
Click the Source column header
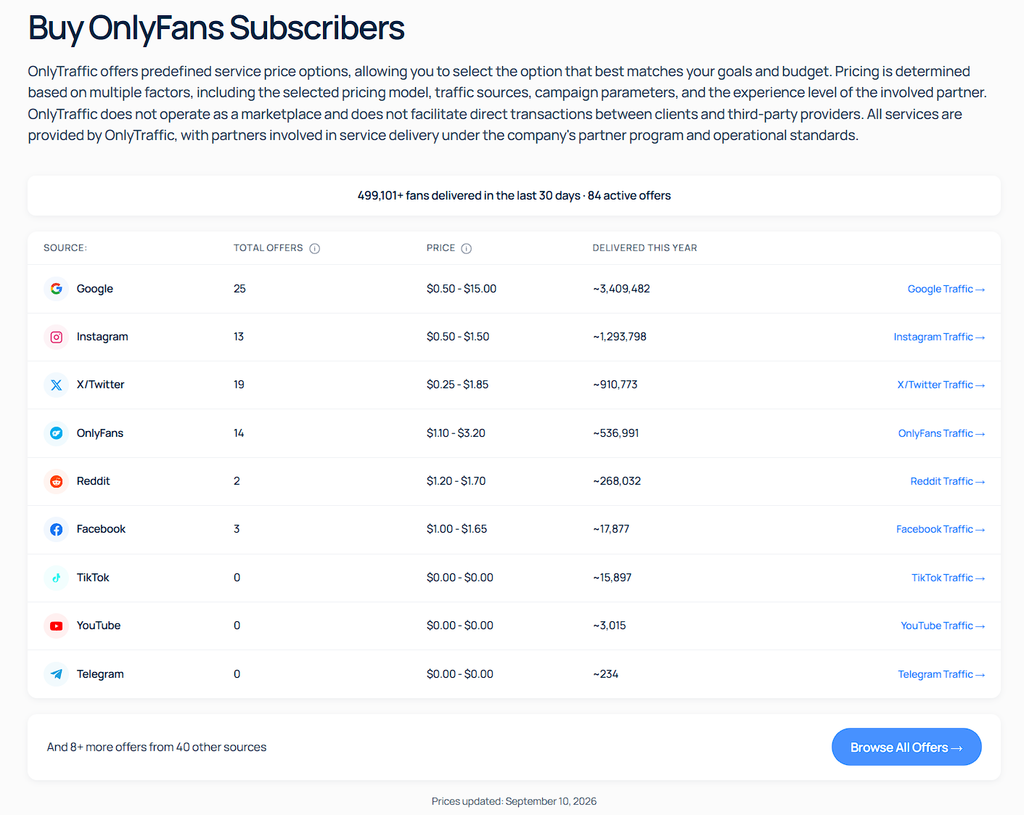point(65,248)
